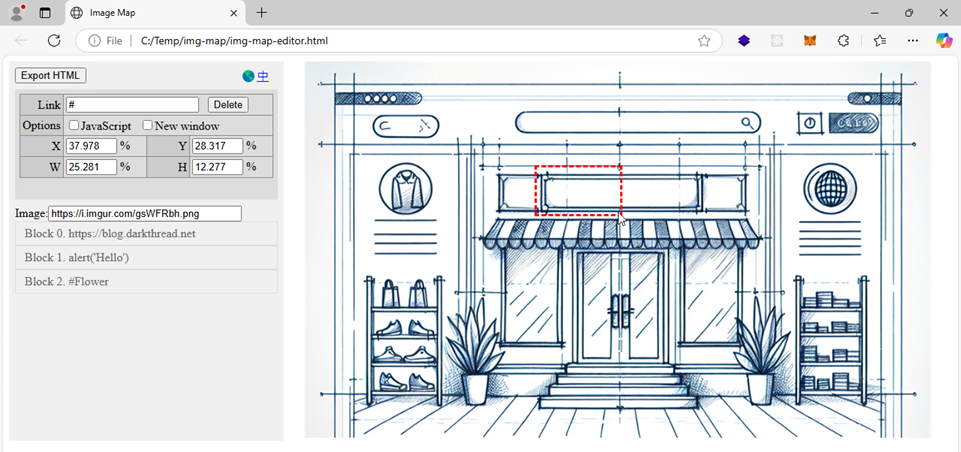Open the Copilot sidebar icon
This screenshot has width=961, height=452.
944,41
